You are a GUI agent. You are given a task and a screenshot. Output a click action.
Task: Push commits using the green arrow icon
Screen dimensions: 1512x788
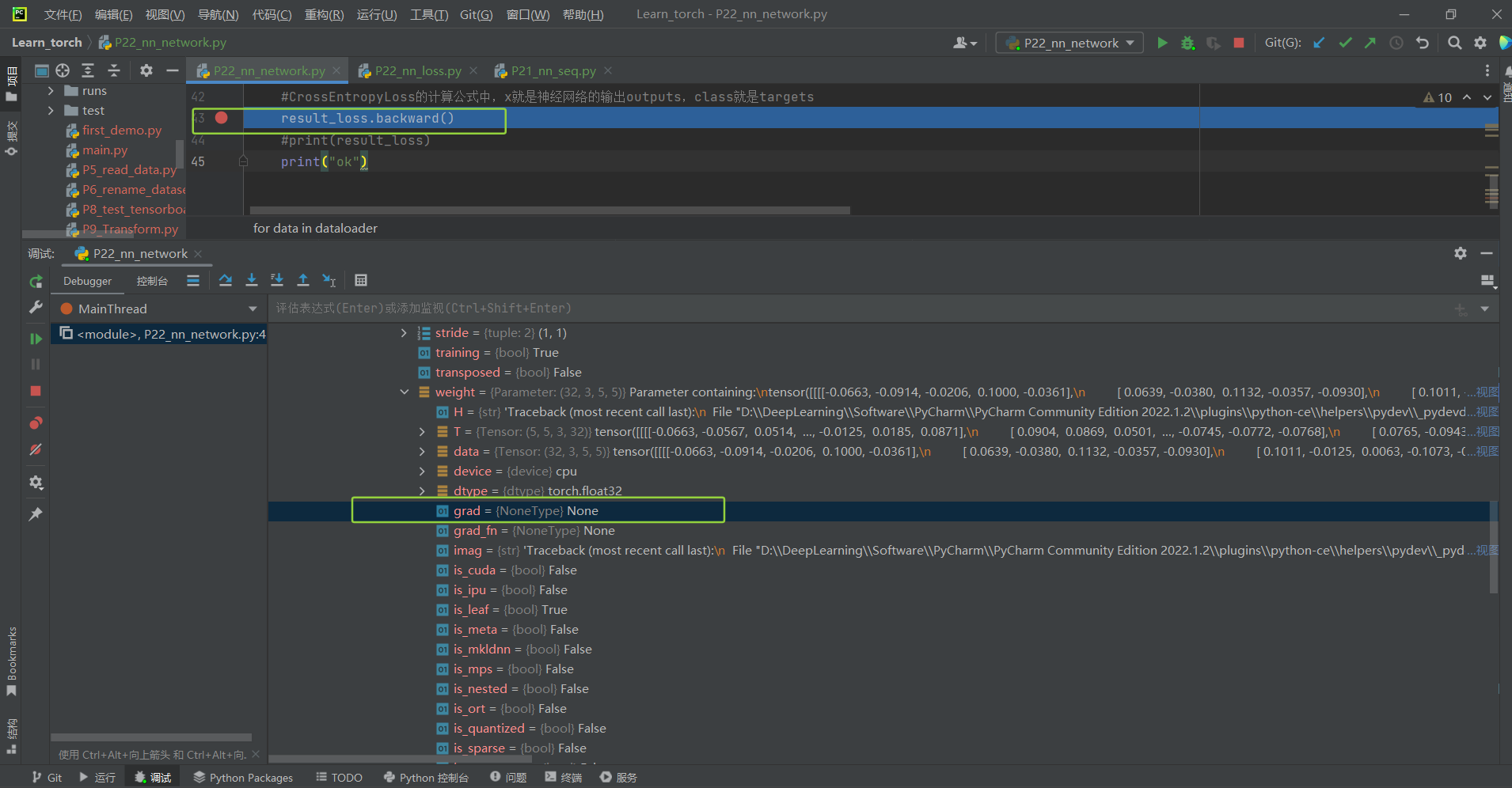coord(1370,43)
